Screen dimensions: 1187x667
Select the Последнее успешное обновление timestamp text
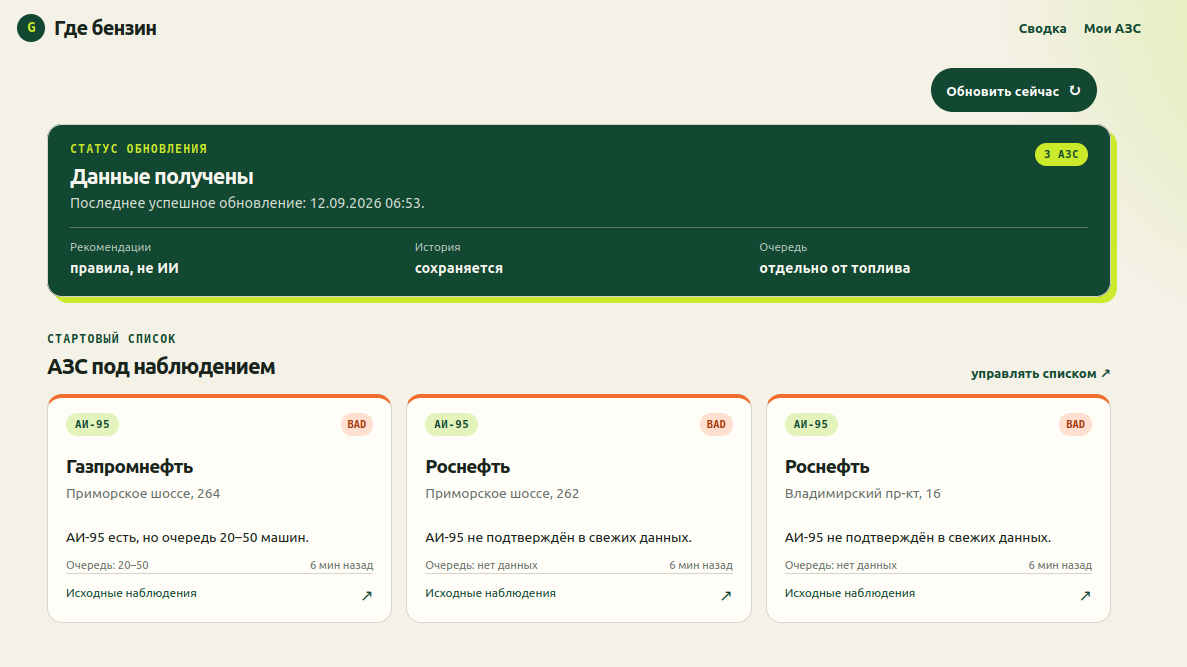[x=248, y=203]
